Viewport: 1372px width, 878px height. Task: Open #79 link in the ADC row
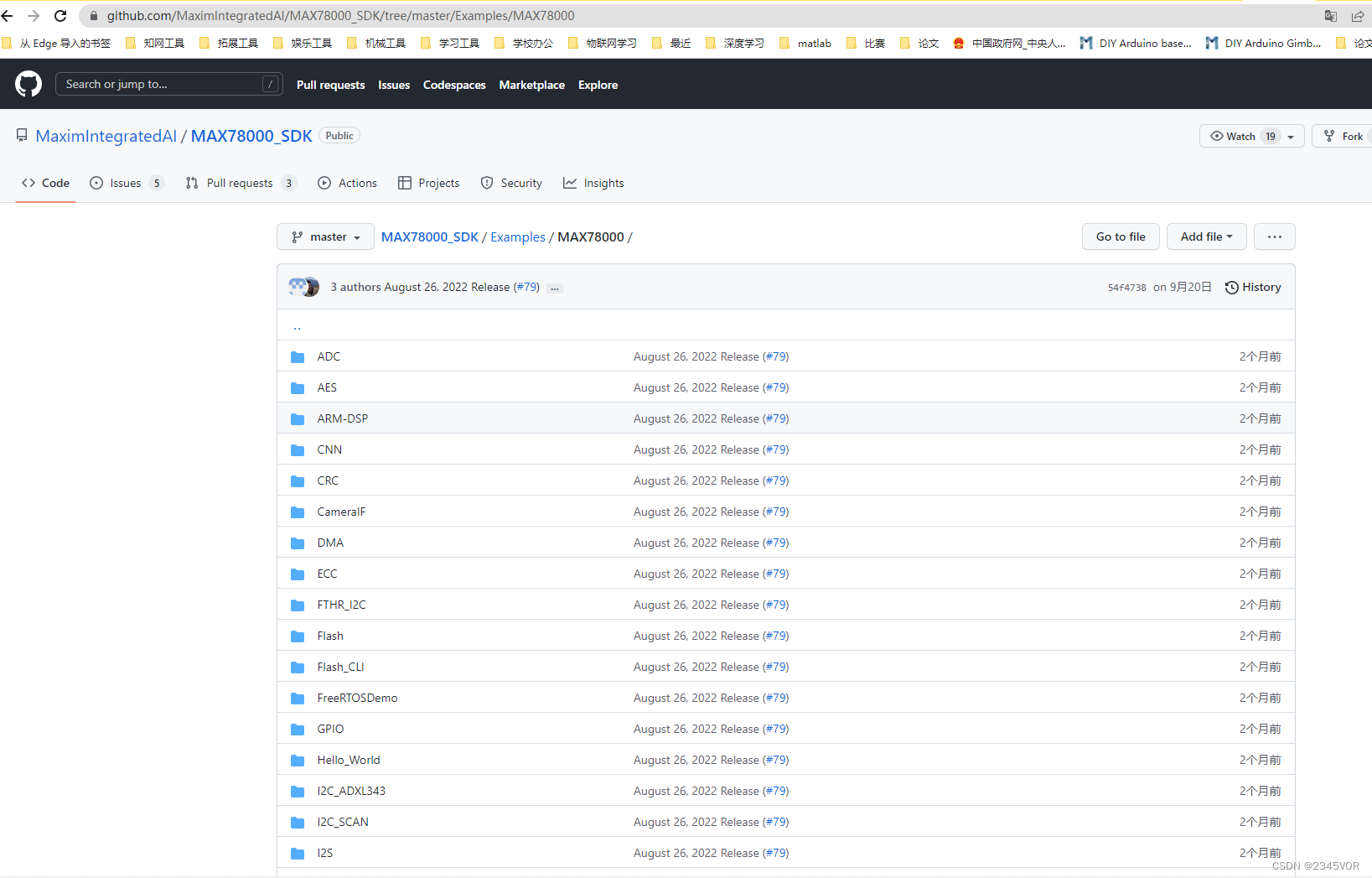(x=776, y=356)
